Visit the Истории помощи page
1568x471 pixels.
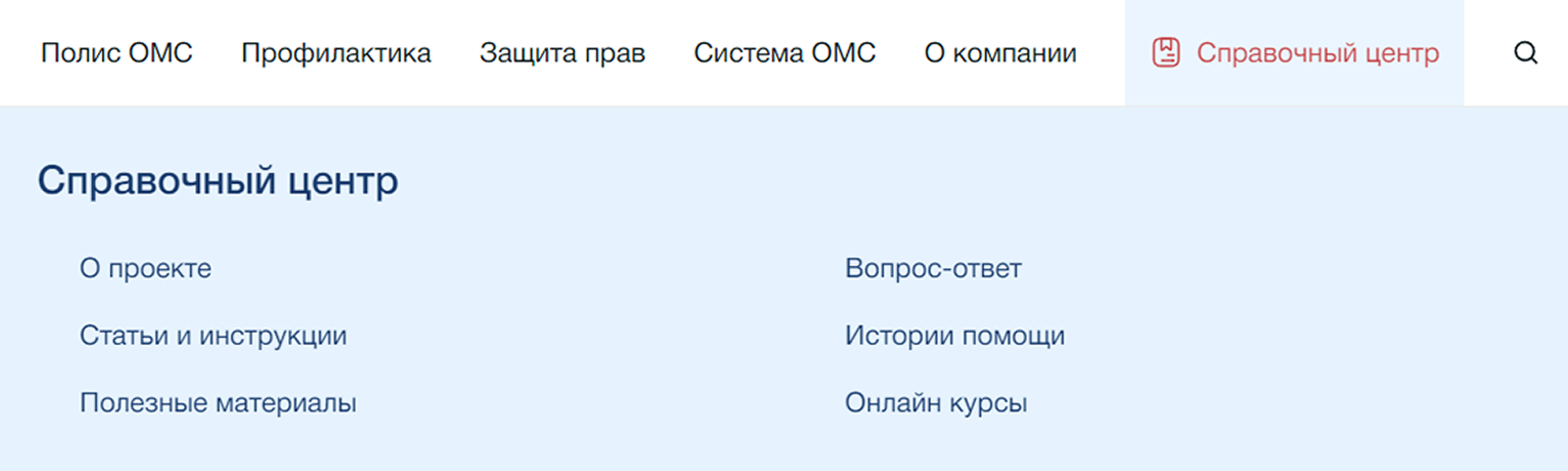[955, 336]
